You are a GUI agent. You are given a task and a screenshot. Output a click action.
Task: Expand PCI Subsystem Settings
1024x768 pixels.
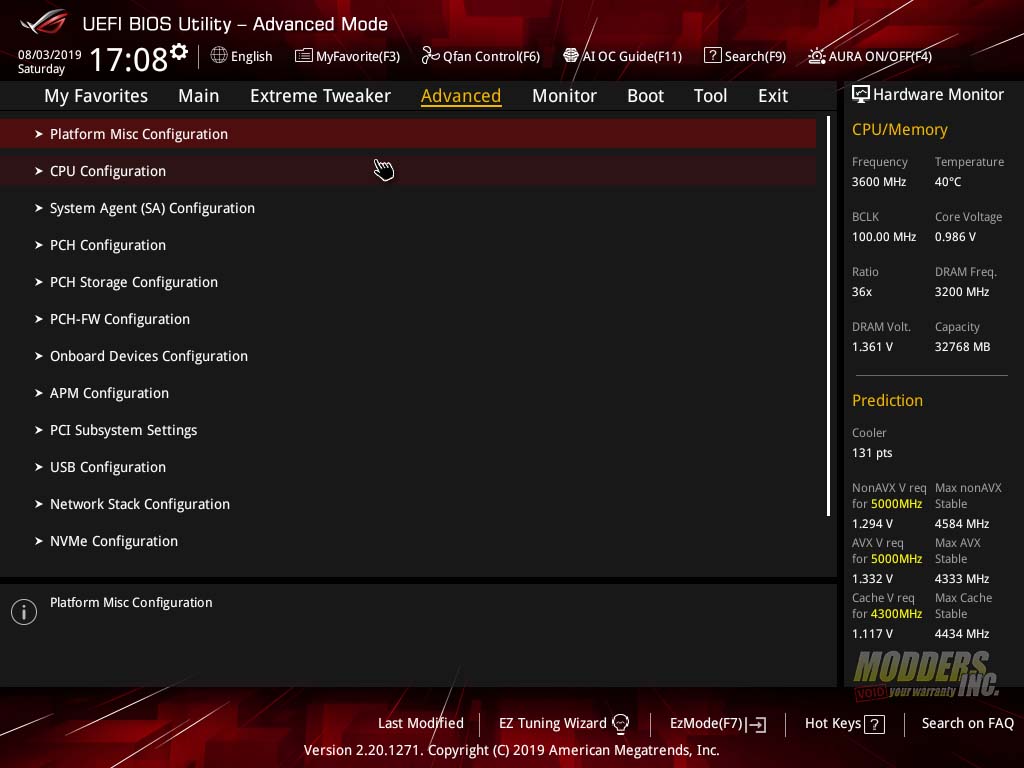(408, 430)
